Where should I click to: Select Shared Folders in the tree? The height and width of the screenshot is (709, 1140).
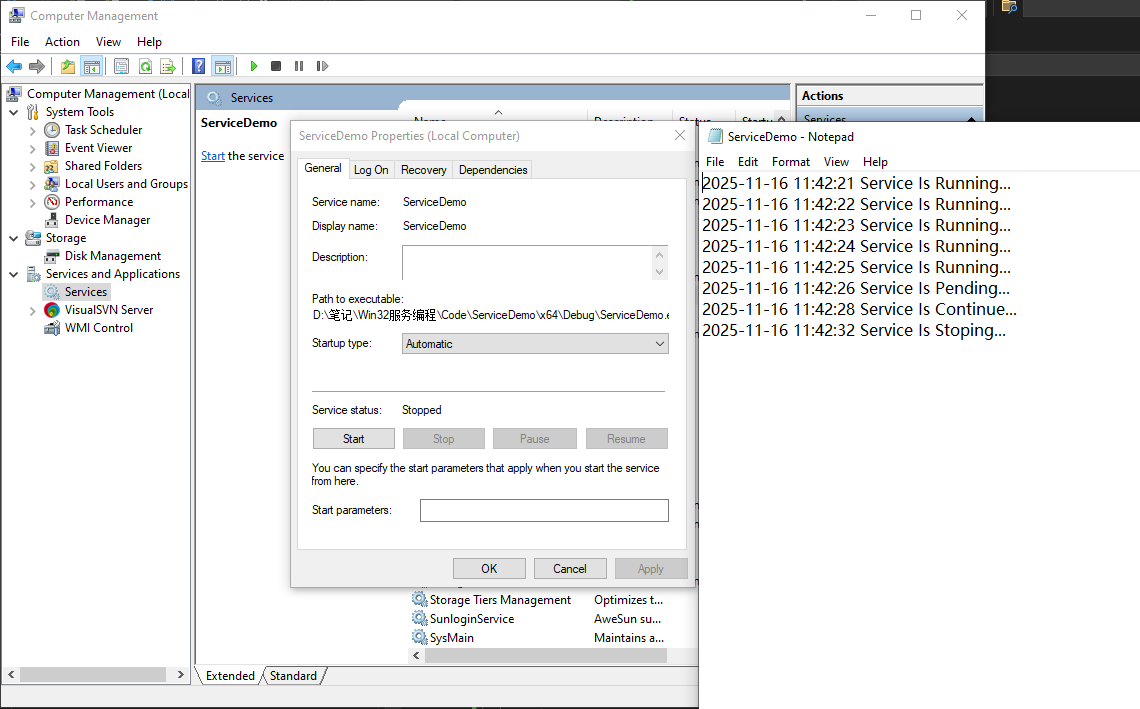click(103, 166)
